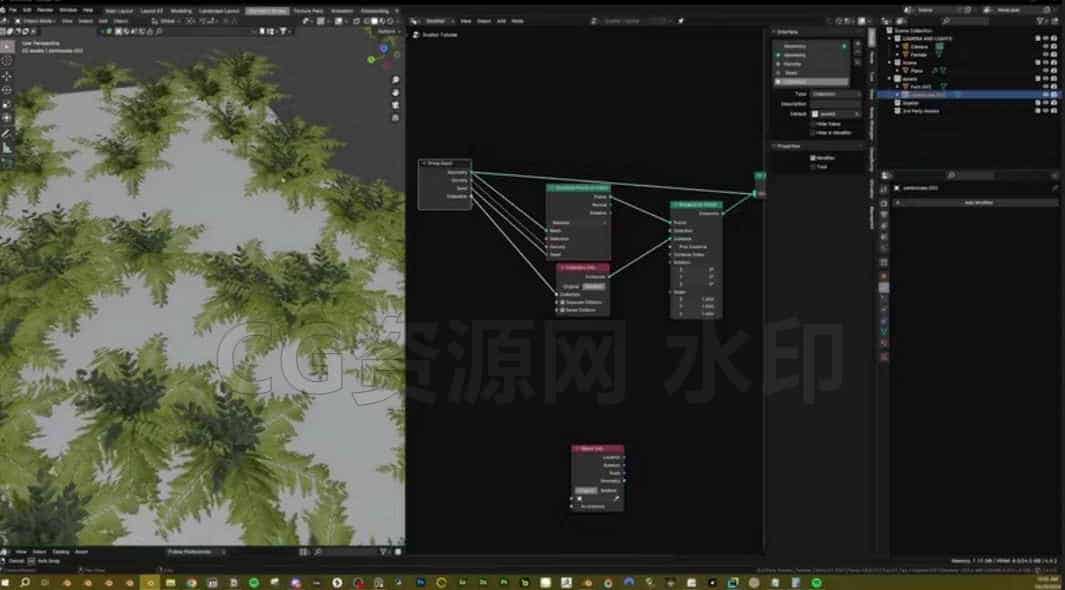Toggle Separate Children checkbox in Collection Info

562,302
